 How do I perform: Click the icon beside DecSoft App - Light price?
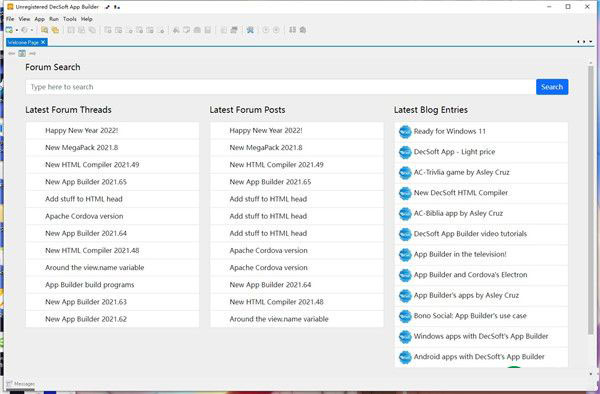pyautogui.click(x=405, y=152)
